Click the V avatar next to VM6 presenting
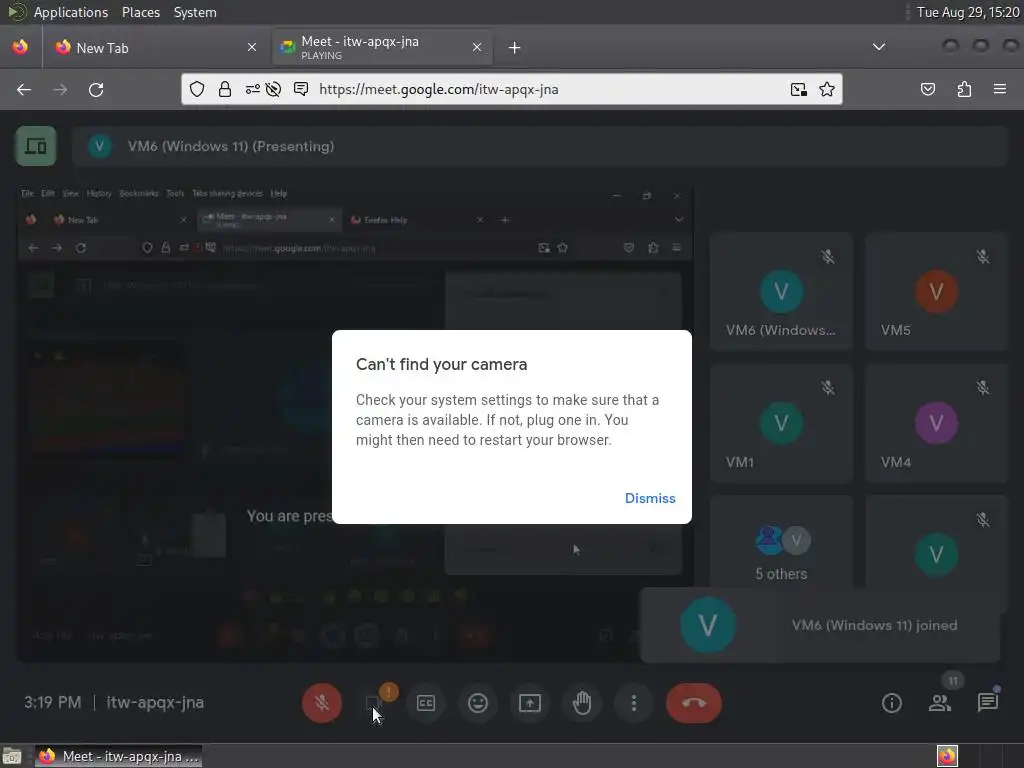The height and width of the screenshot is (768, 1024). (99, 146)
